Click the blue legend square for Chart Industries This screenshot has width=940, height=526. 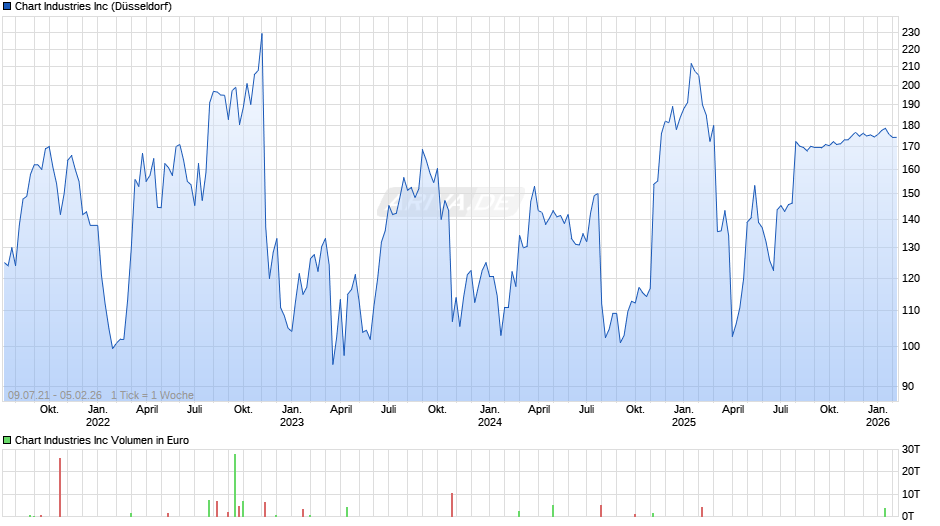point(7,7)
